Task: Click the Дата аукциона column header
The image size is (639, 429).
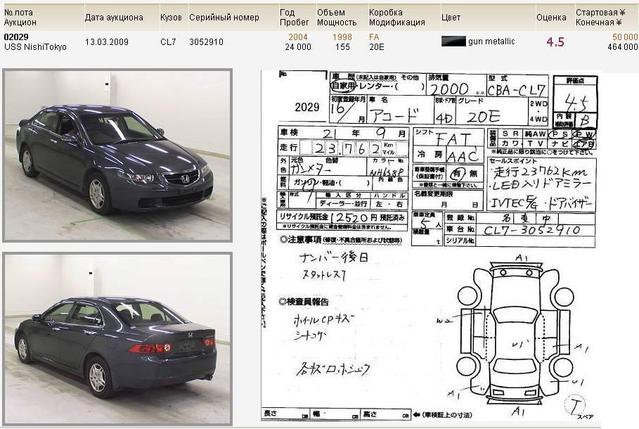Action: click(x=114, y=18)
